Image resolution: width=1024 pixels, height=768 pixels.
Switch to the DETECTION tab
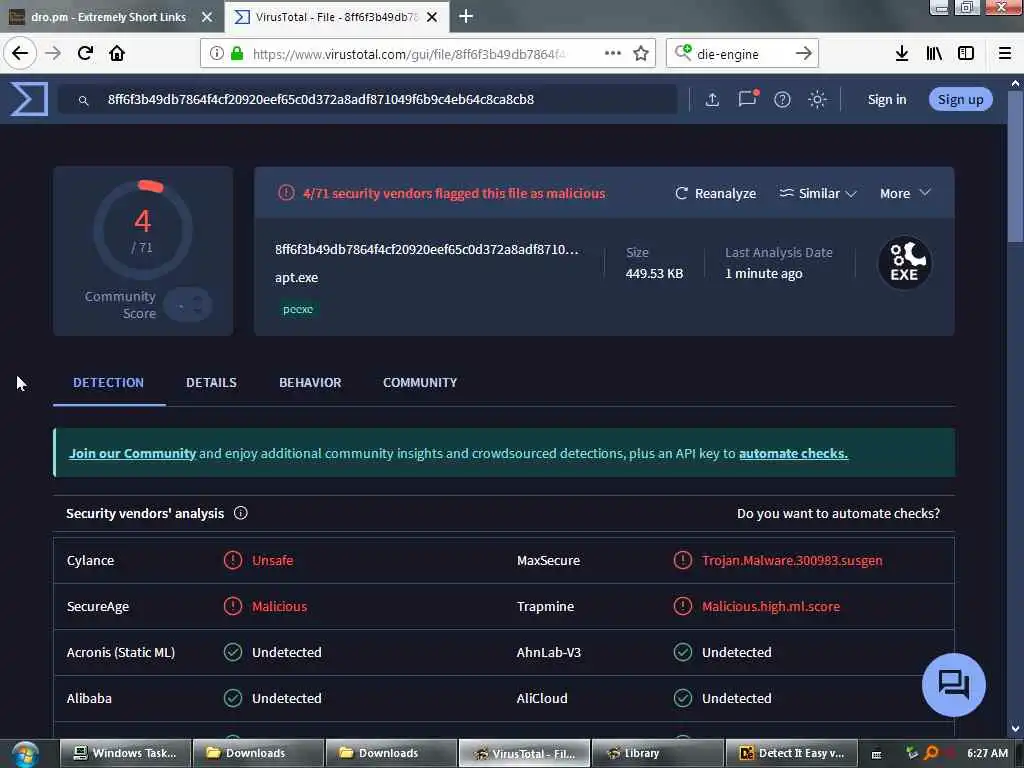[x=108, y=383]
